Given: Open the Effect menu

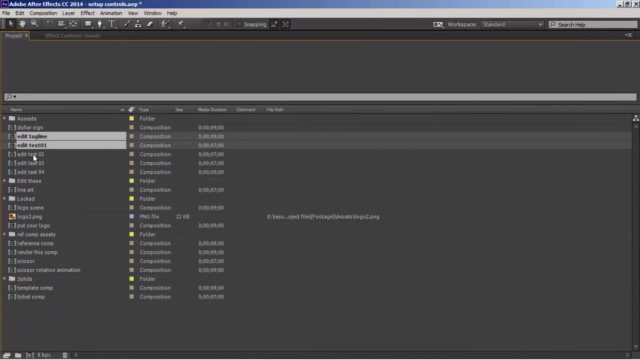Looking at the screenshot, I should (x=87, y=13).
